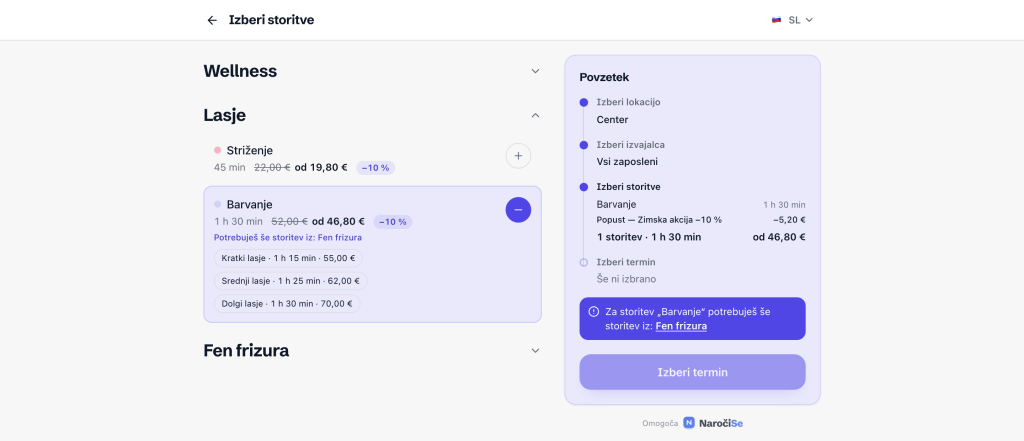Click the empty Izberi termin step circle
Image resolution: width=1024 pixels, height=441 pixels.
click(584, 262)
